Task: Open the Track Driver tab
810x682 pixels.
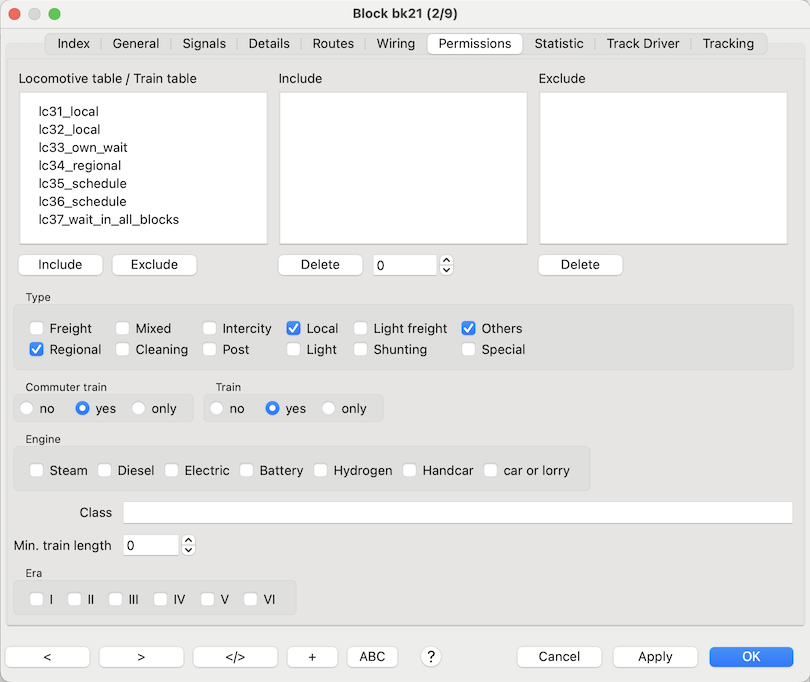Action: (x=643, y=44)
